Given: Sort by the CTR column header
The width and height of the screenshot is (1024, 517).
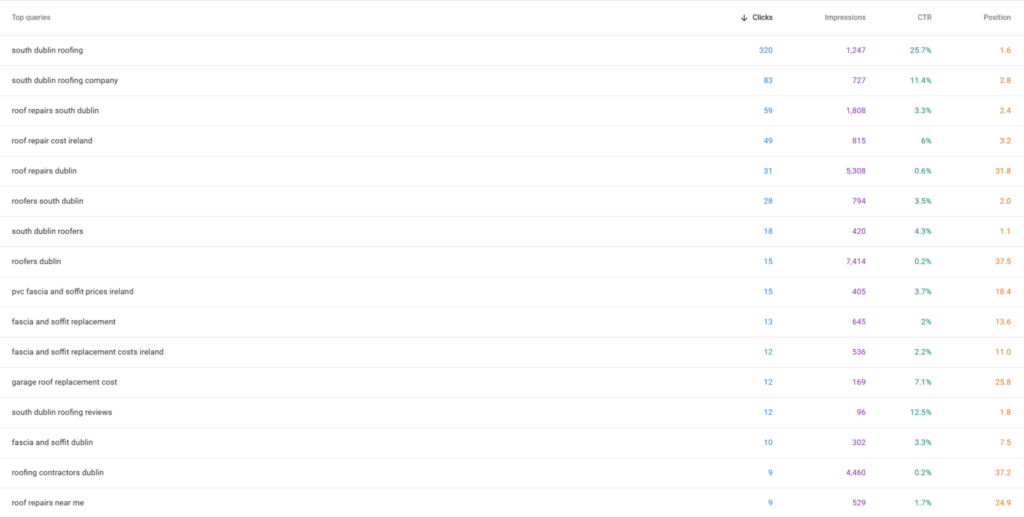Looking at the screenshot, I should click(924, 18).
